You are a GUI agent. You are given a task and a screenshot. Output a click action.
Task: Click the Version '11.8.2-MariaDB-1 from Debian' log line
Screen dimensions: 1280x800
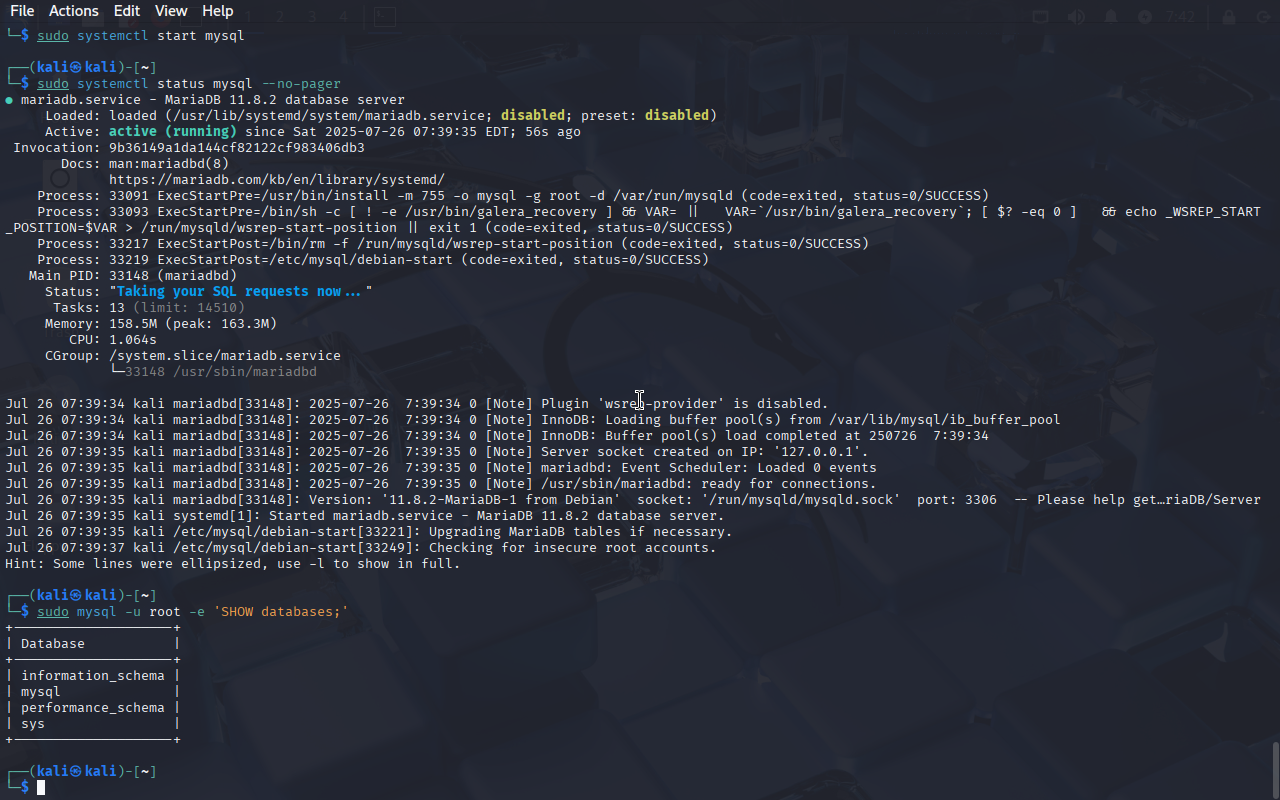point(633,500)
